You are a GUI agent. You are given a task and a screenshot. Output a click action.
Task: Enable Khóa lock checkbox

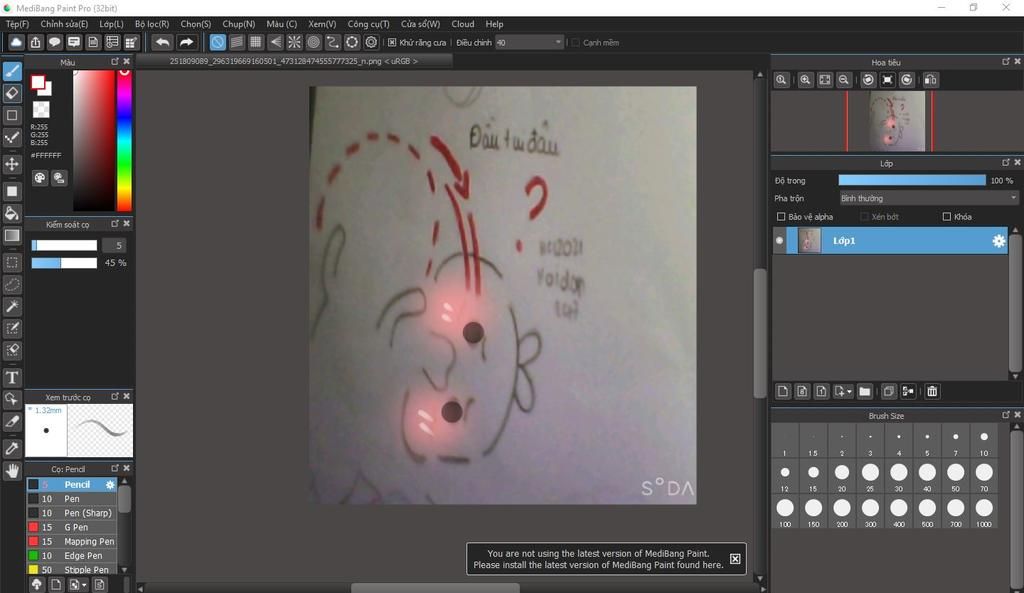pos(946,217)
